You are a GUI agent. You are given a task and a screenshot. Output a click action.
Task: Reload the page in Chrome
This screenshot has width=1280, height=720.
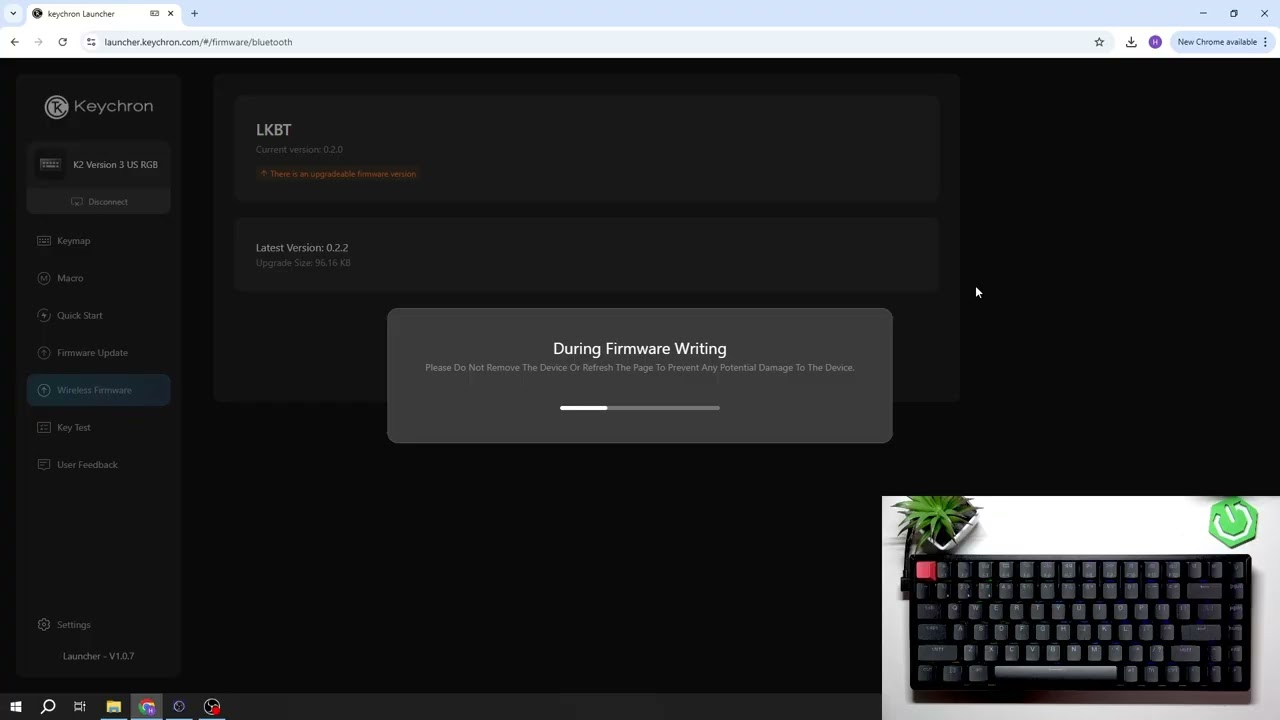62,42
